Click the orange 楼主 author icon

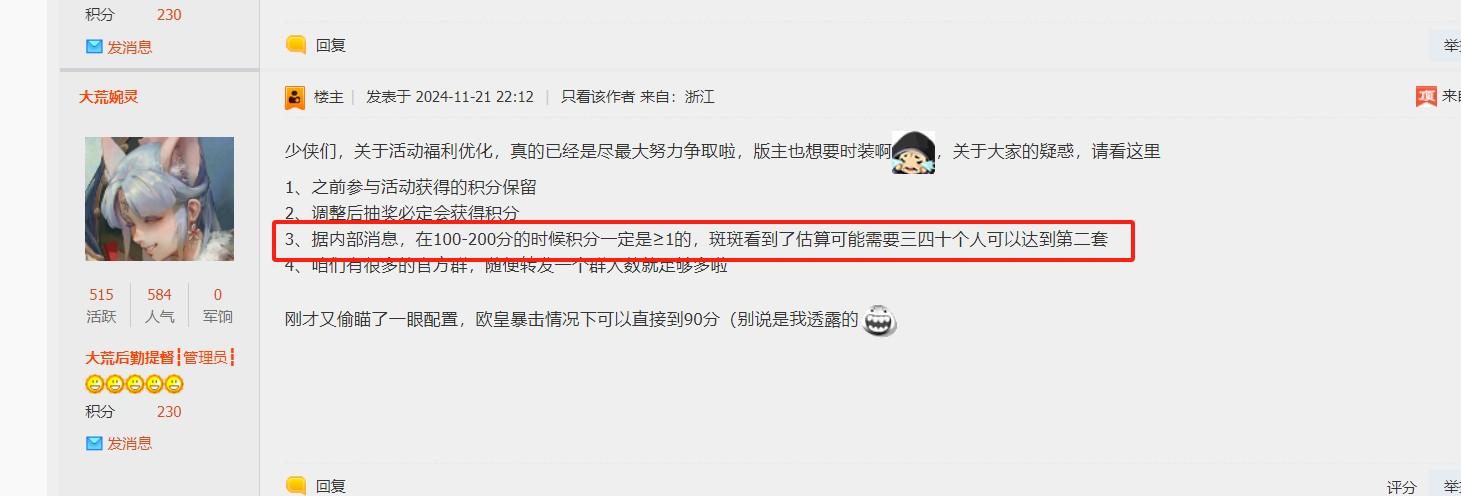click(295, 97)
